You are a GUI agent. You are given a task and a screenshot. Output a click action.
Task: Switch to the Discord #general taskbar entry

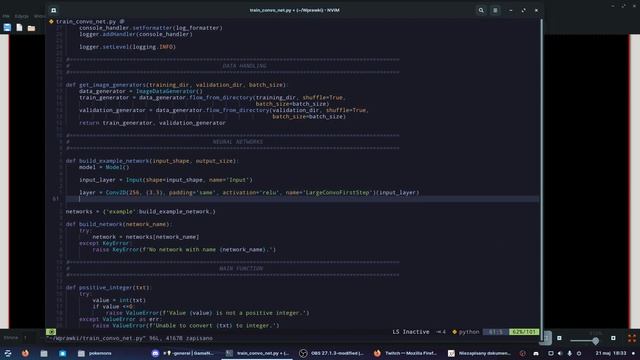[x=183, y=353]
